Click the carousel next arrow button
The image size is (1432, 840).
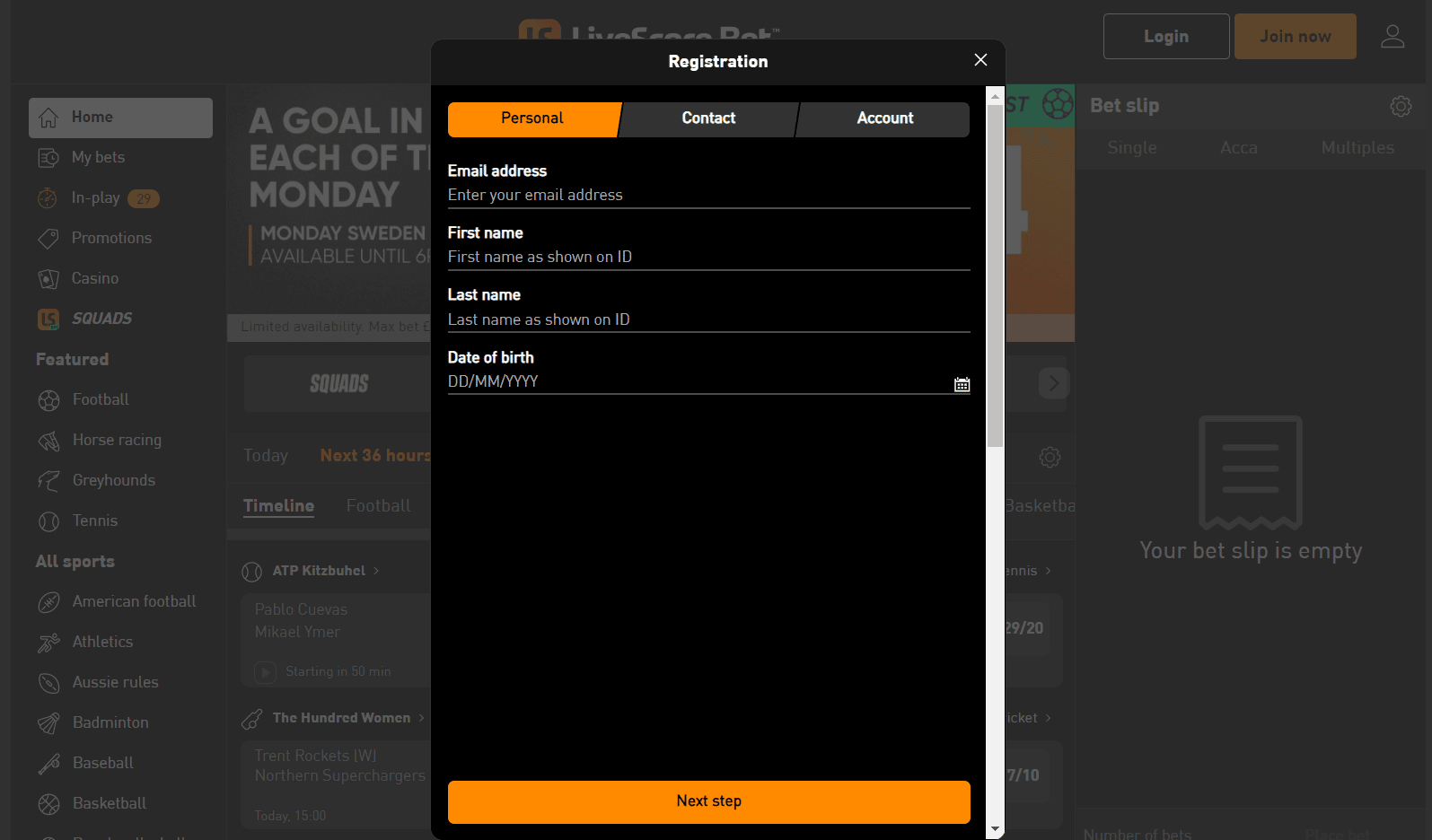[x=1053, y=383]
